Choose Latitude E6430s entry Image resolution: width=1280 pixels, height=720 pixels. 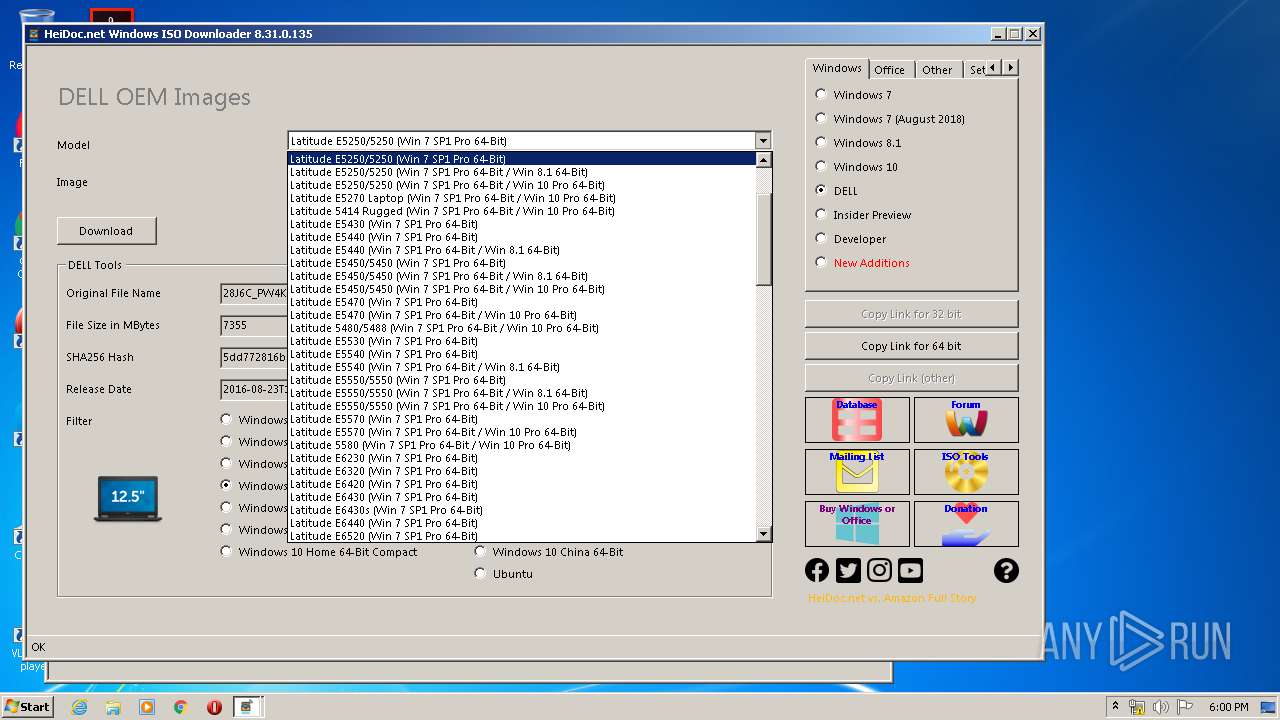click(x=521, y=510)
